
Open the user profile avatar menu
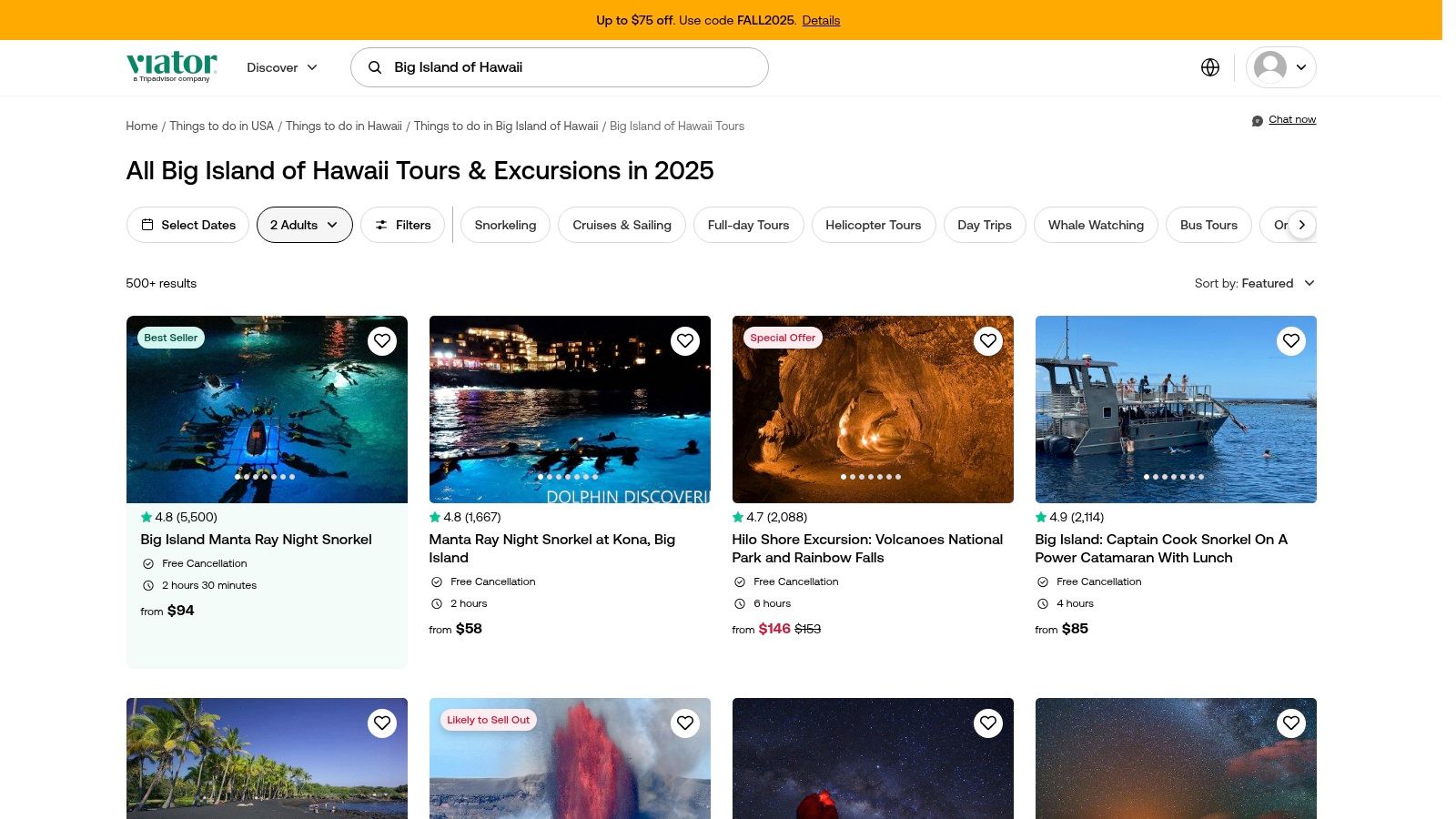1280,67
